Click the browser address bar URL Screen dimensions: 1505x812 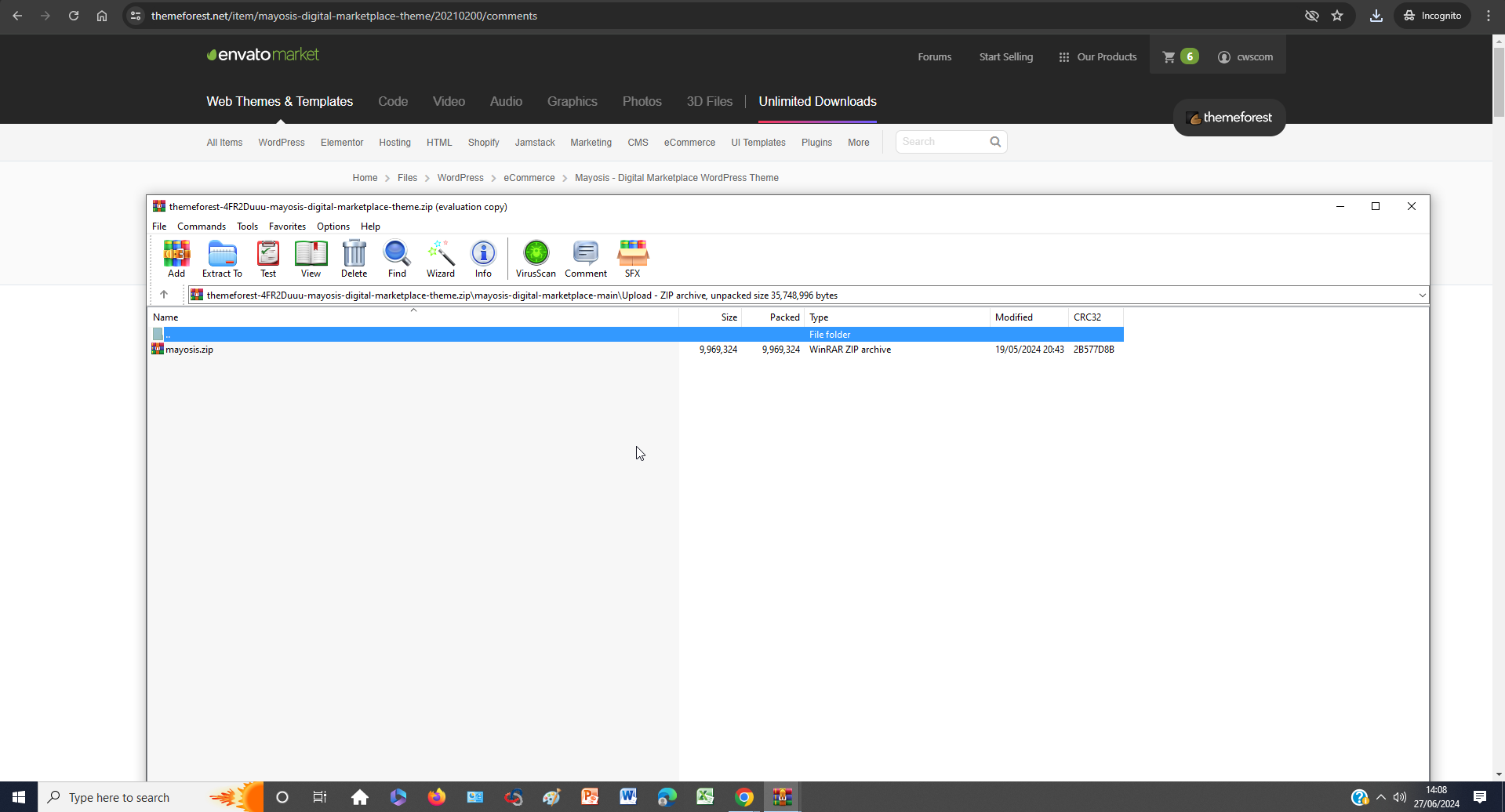tap(344, 16)
